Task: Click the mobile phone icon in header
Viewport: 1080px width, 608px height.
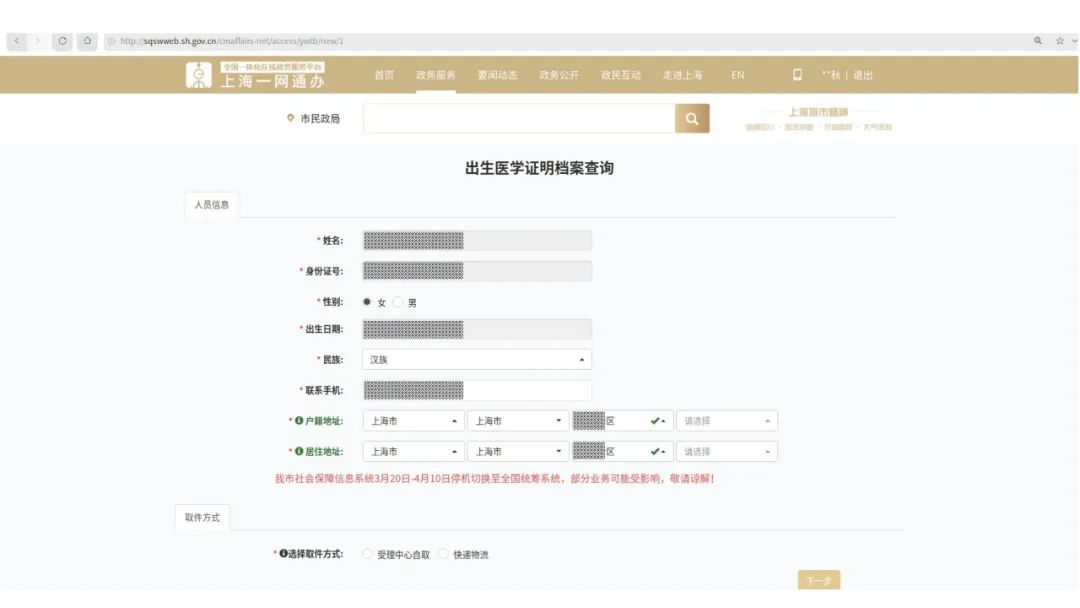Action: point(797,74)
